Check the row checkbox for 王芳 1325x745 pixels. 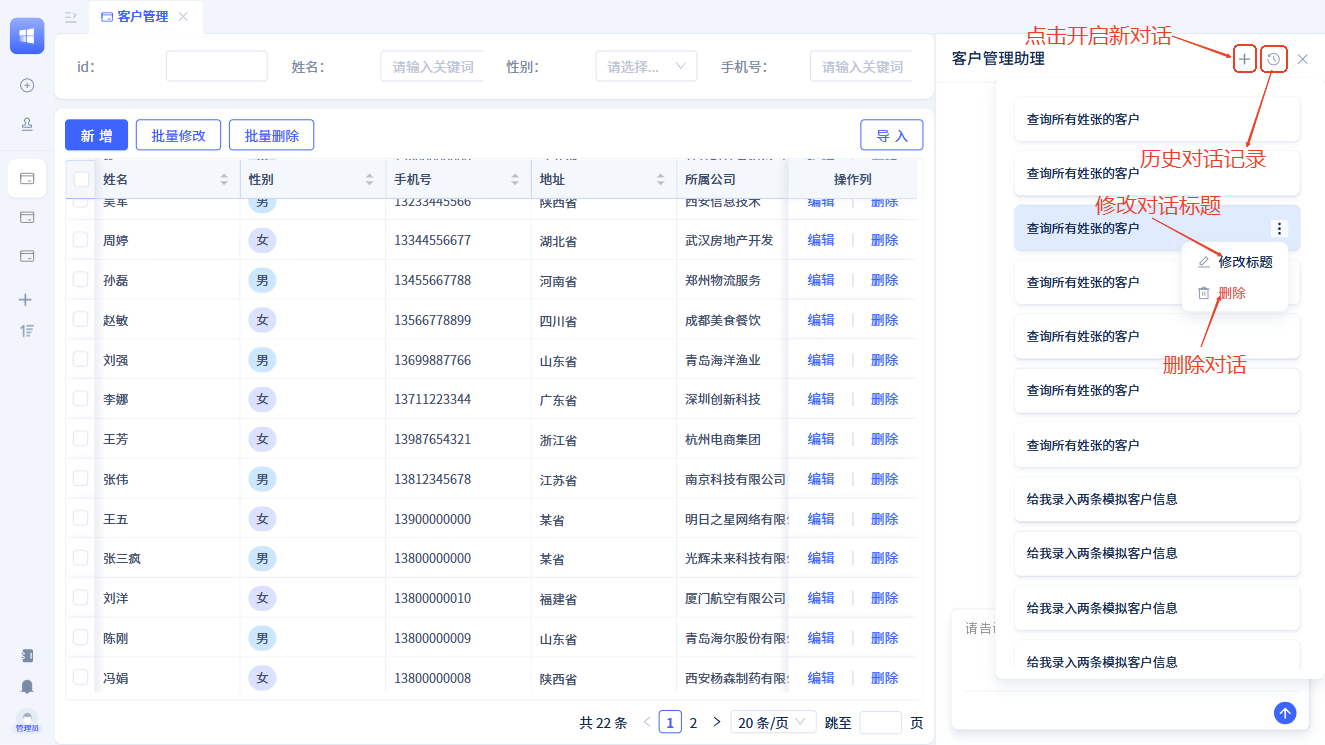81,438
